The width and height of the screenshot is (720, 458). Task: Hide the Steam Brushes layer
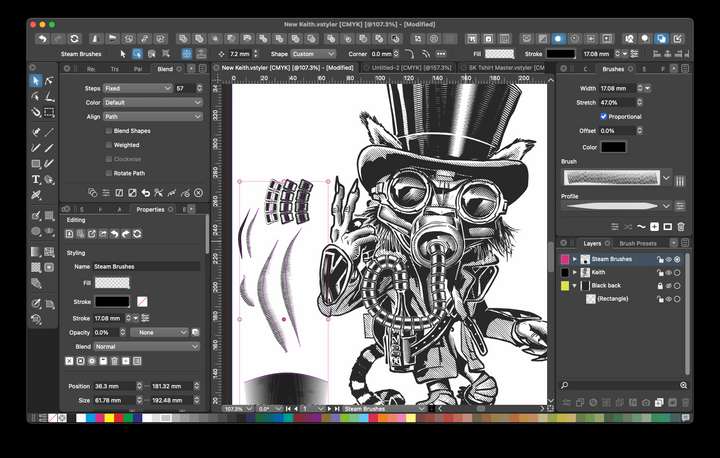[669, 260]
